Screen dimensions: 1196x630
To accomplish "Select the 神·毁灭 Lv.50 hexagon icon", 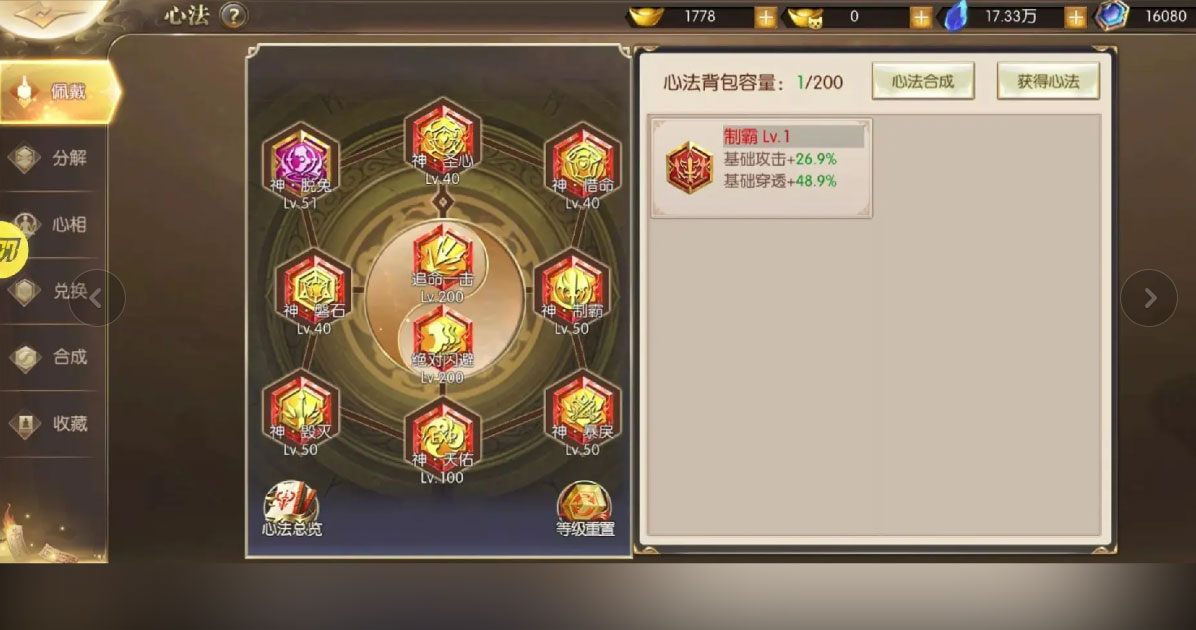I will click(301, 412).
